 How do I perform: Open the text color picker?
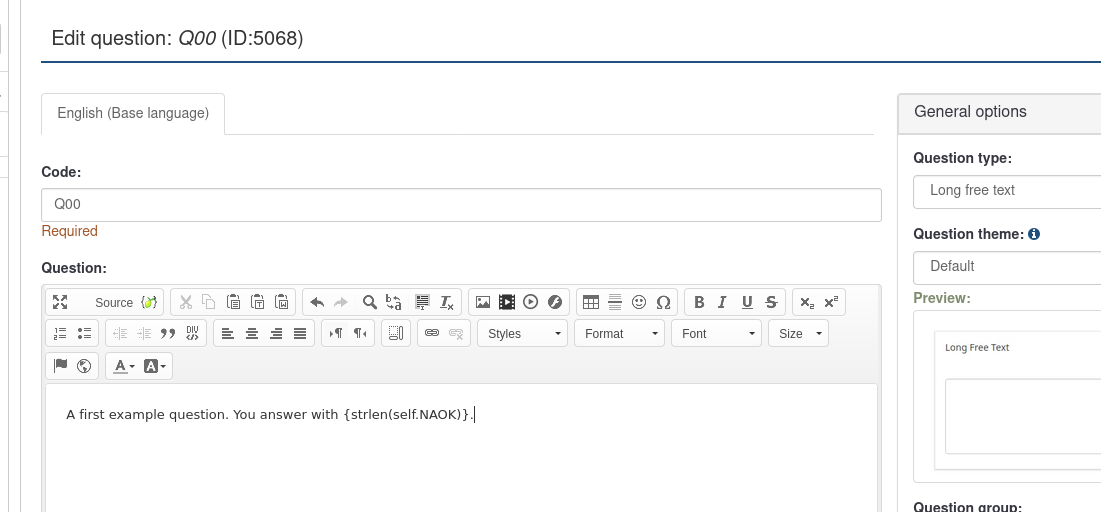coord(124,366)
